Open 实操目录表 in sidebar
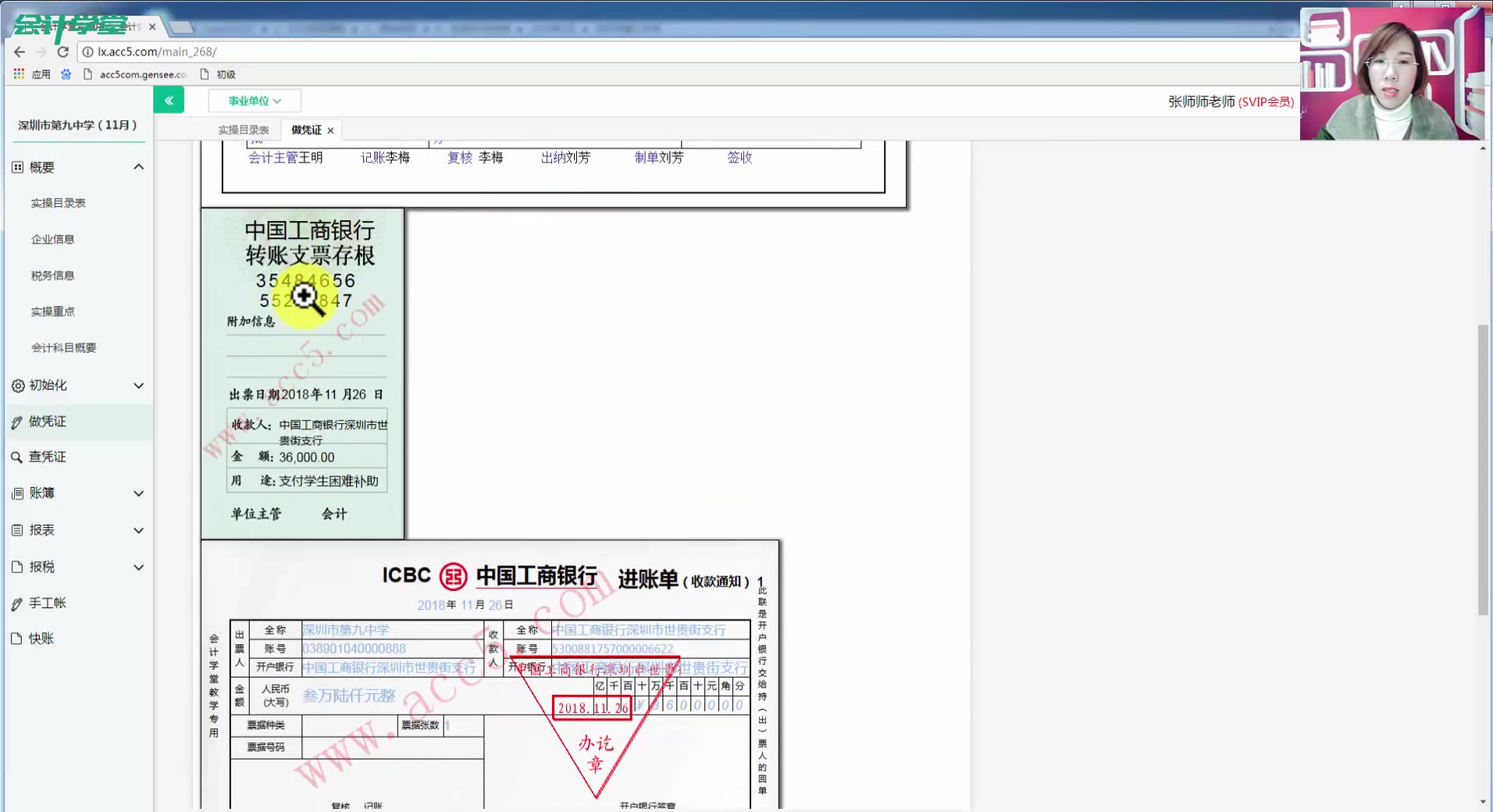The width and height of the screenshot is (1493, 812). [x=59, y=203]
